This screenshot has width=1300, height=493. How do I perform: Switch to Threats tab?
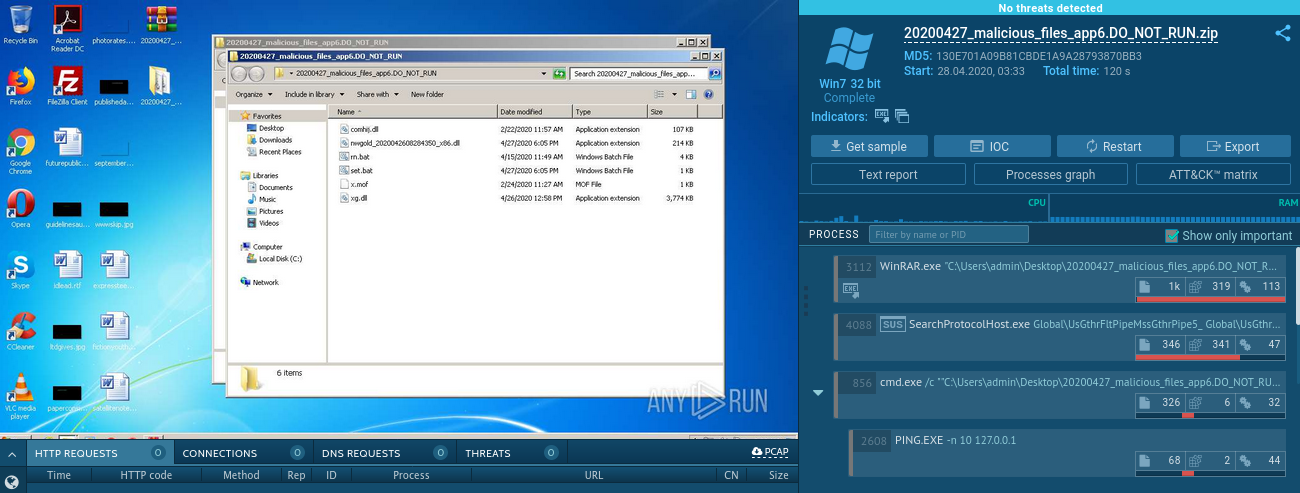coord(511,453)
